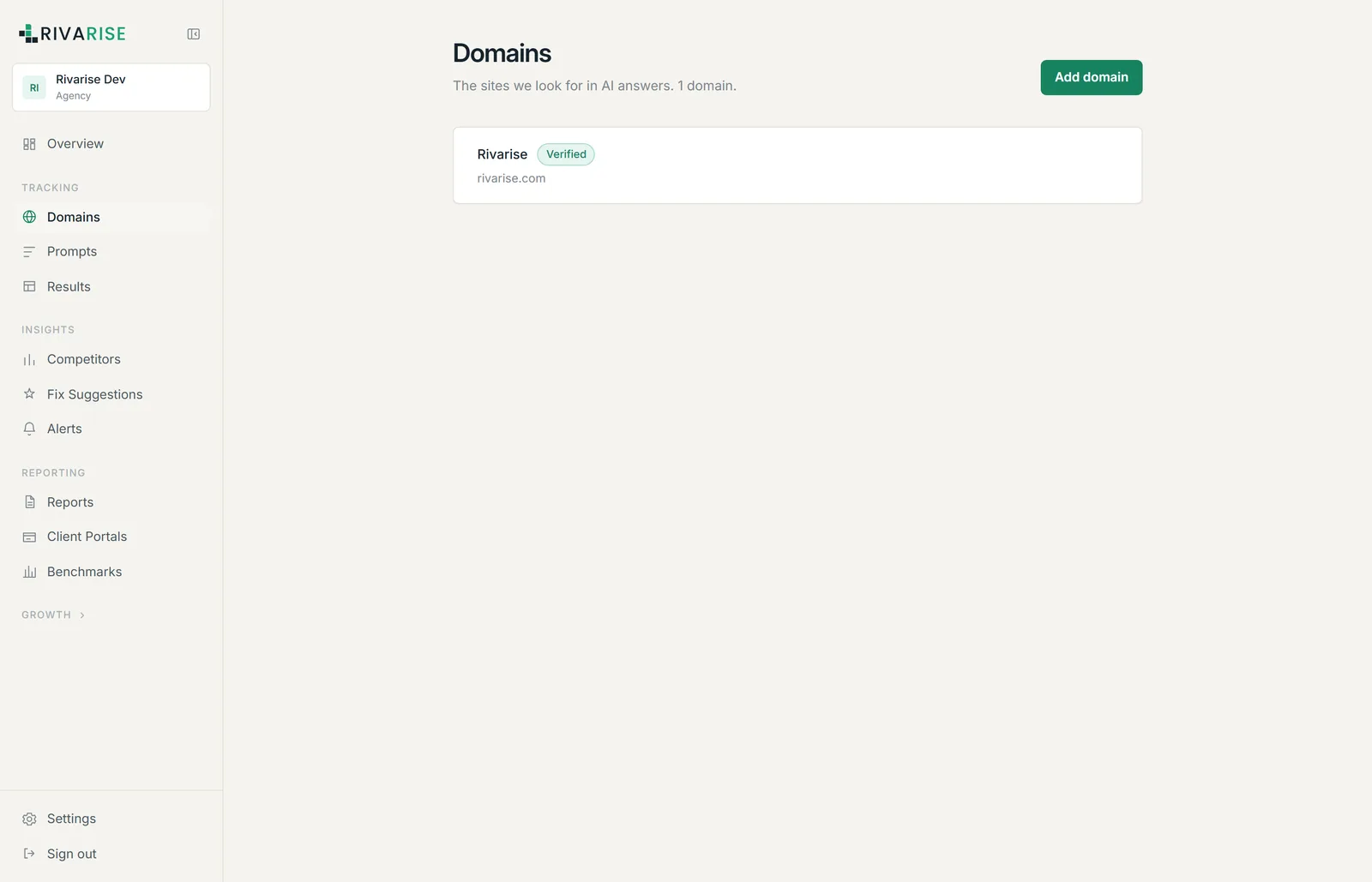Click the Rivarise logo mark
This screenshot has width=1372, height=882.
click(x=28, y=33)
